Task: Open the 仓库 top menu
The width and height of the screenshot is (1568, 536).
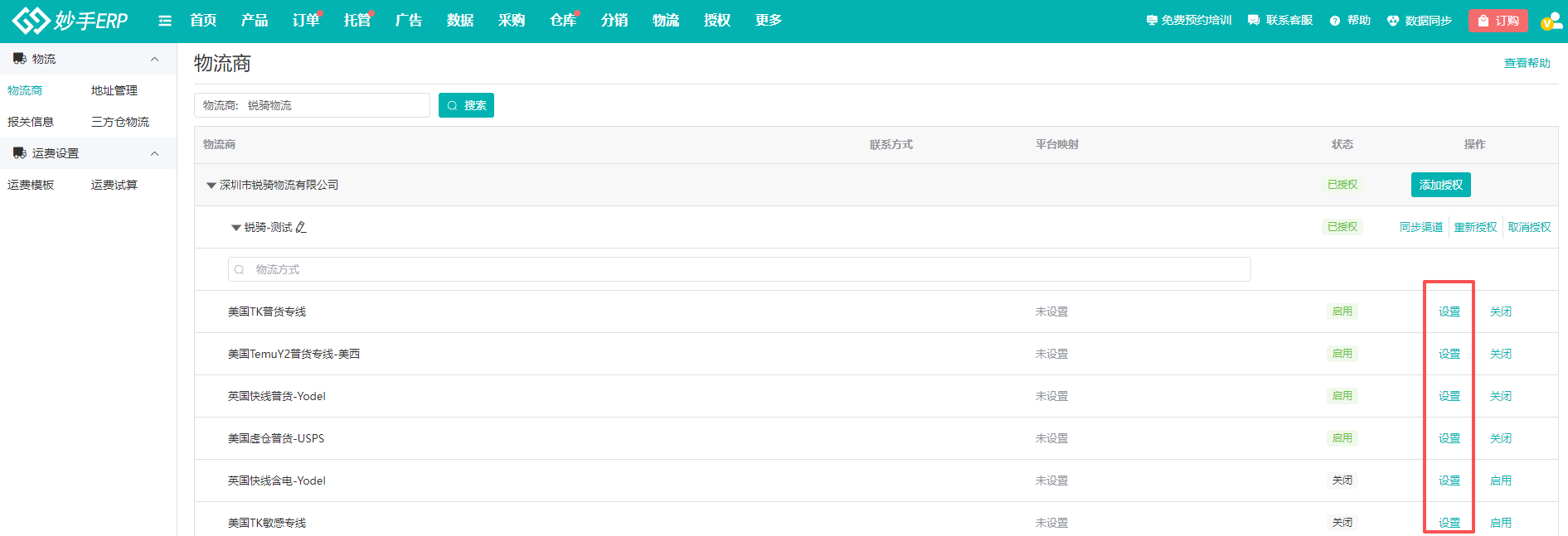Action: coord(562,21)
